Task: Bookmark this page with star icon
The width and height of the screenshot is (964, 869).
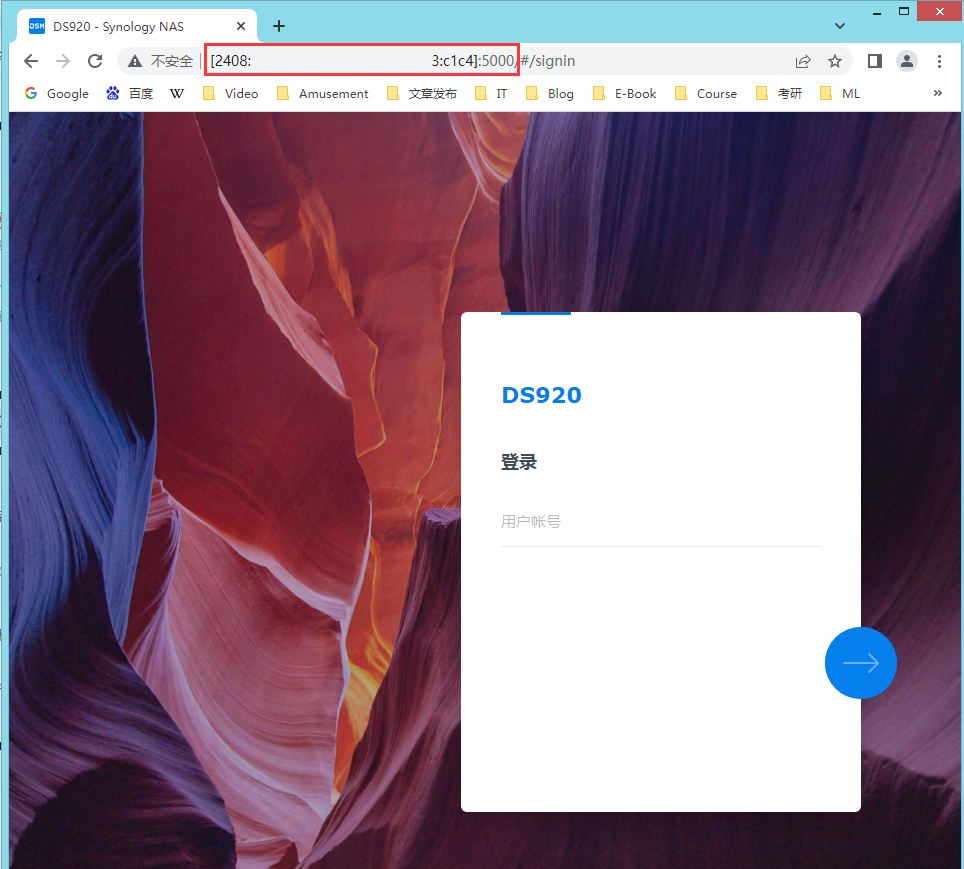Action: [835, 61]
